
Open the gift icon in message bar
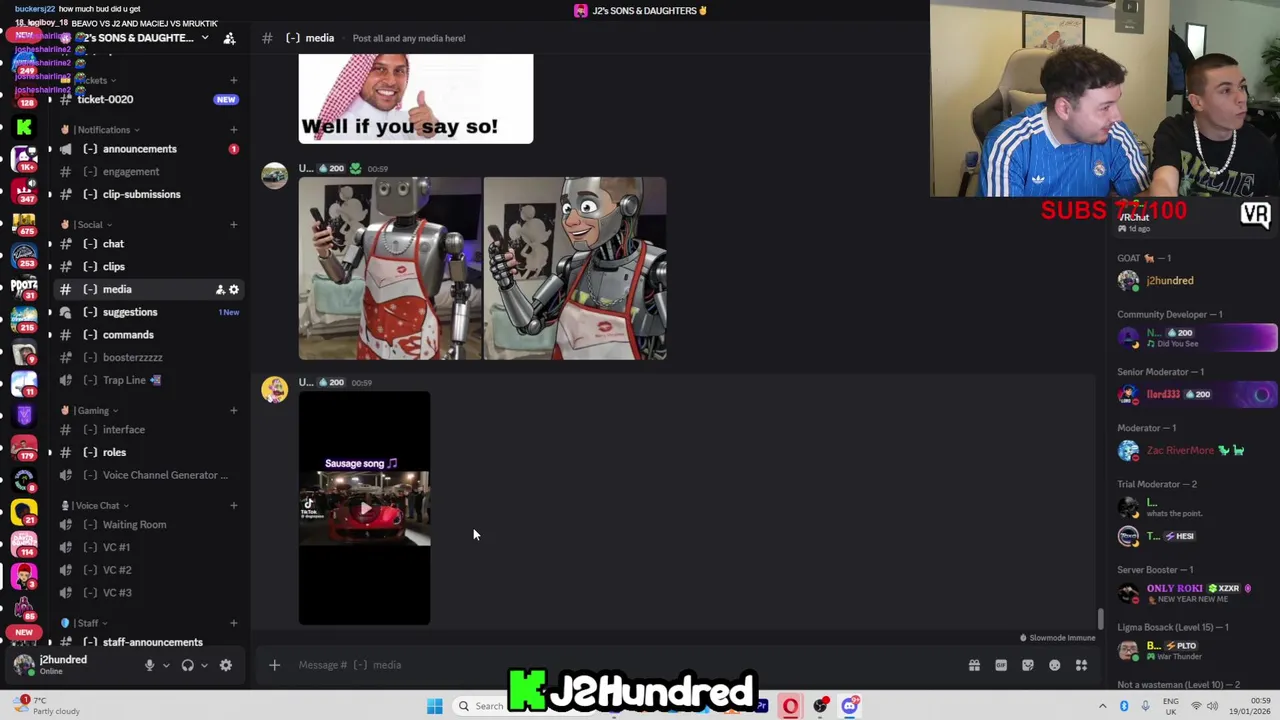coord(974,665)
